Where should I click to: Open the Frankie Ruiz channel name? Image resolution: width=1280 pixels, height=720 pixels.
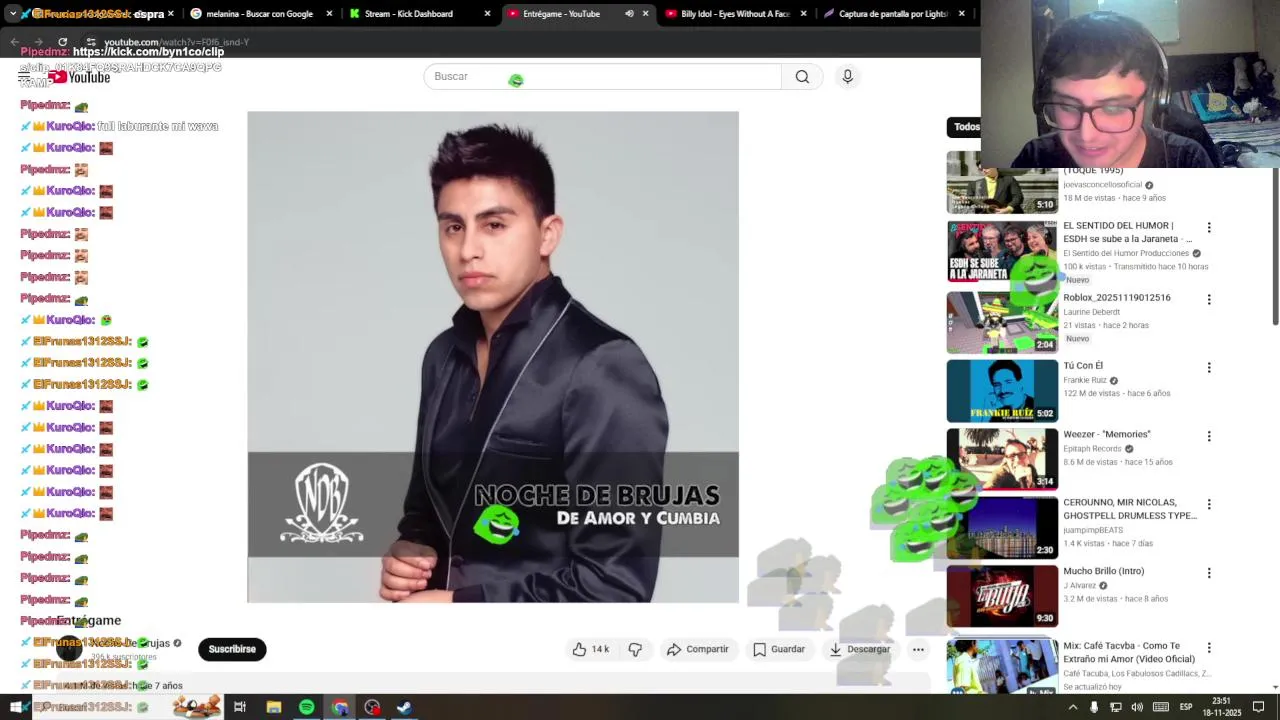pos(1085,380)
